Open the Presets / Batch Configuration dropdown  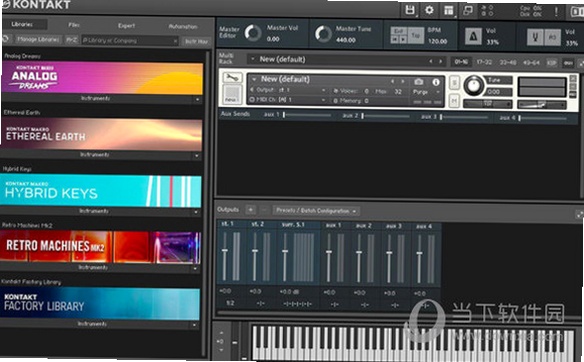coord(316,211)
